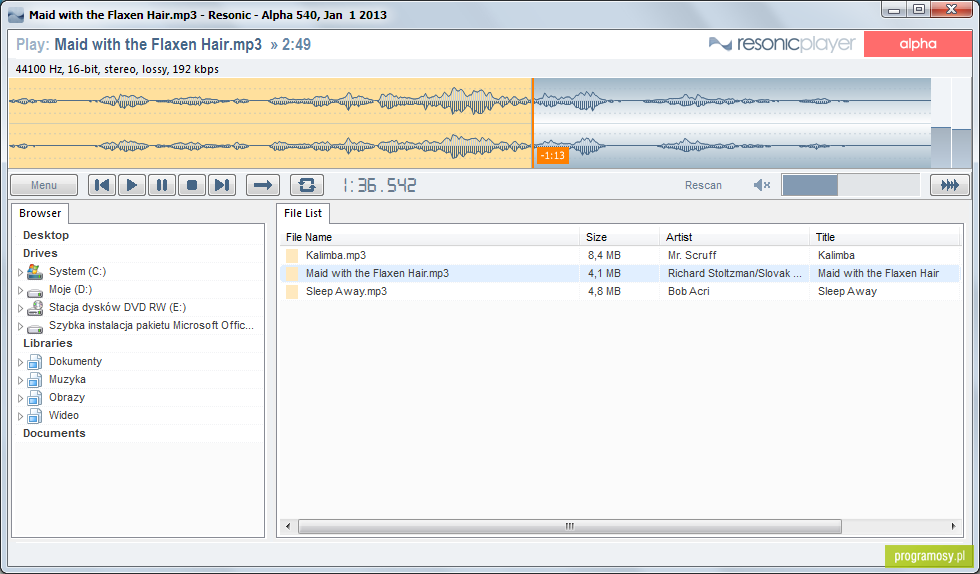Image resolution: width=980 pixels, height=574 pixels.
Task: Select the File List tab
Action: point(303,213)
